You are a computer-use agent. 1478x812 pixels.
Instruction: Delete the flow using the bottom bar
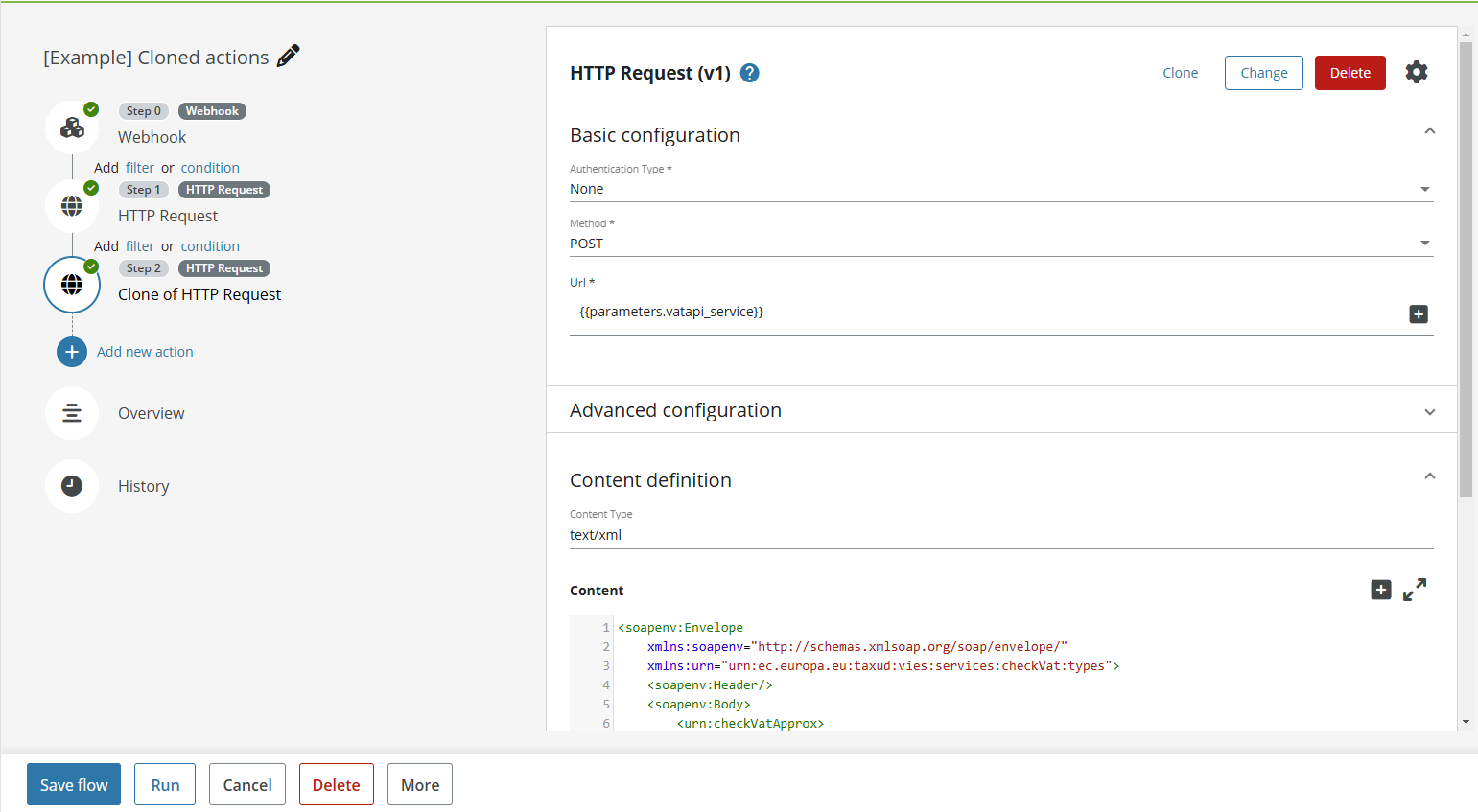(x=337, y=784)
